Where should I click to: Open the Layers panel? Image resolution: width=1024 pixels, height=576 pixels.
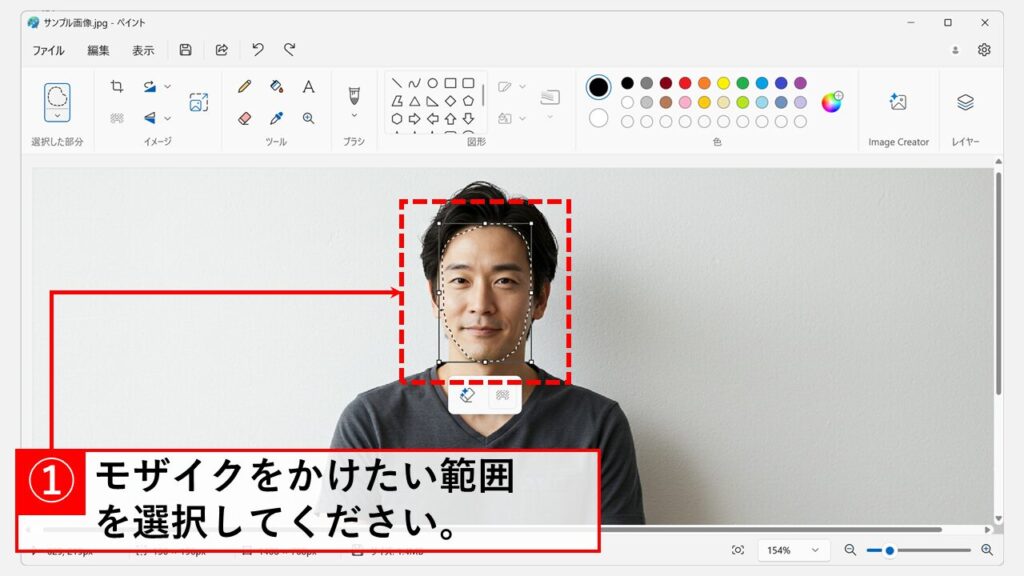pos(965,102)
